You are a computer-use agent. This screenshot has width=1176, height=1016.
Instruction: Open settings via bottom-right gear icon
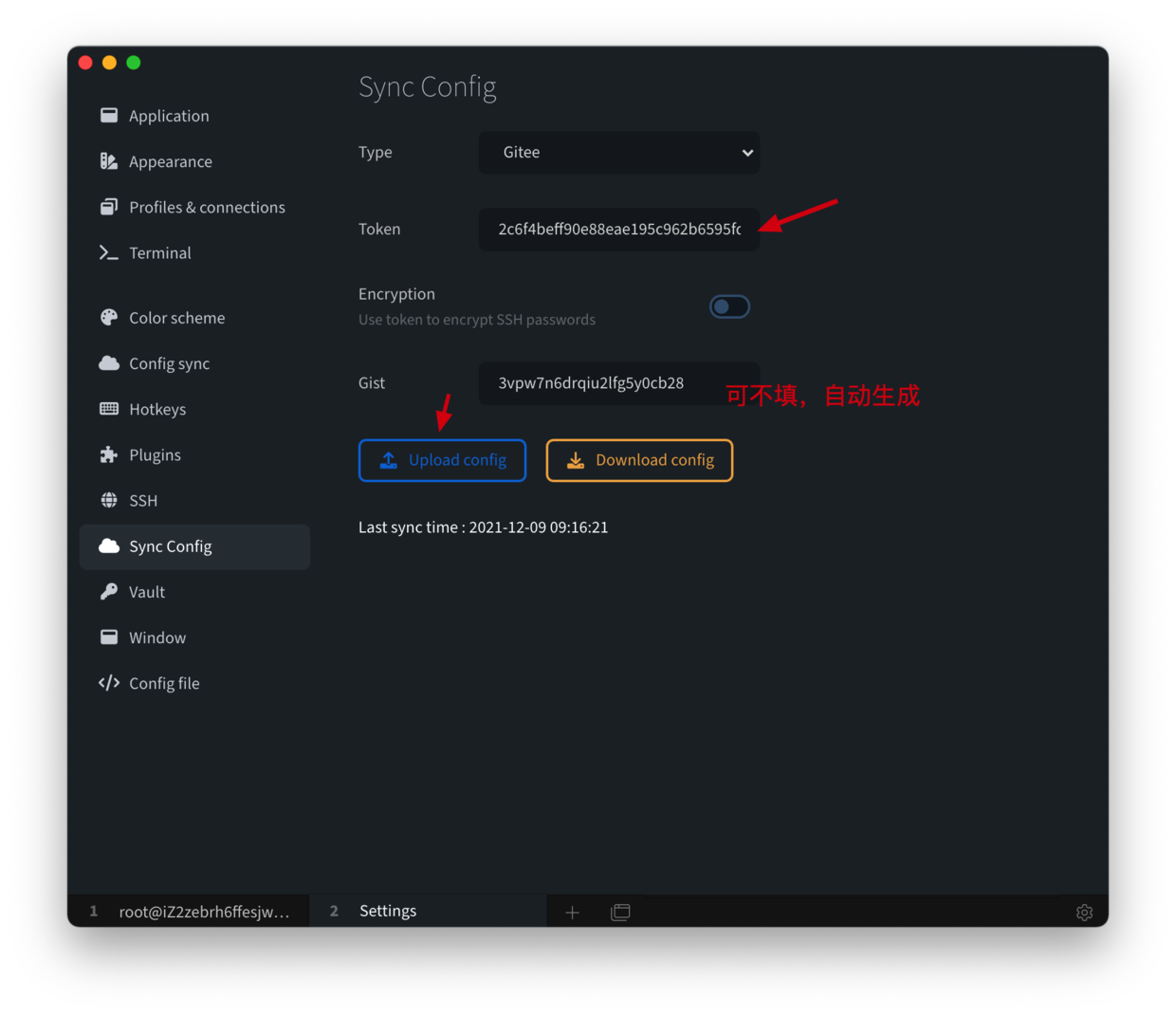[1084, 912]
